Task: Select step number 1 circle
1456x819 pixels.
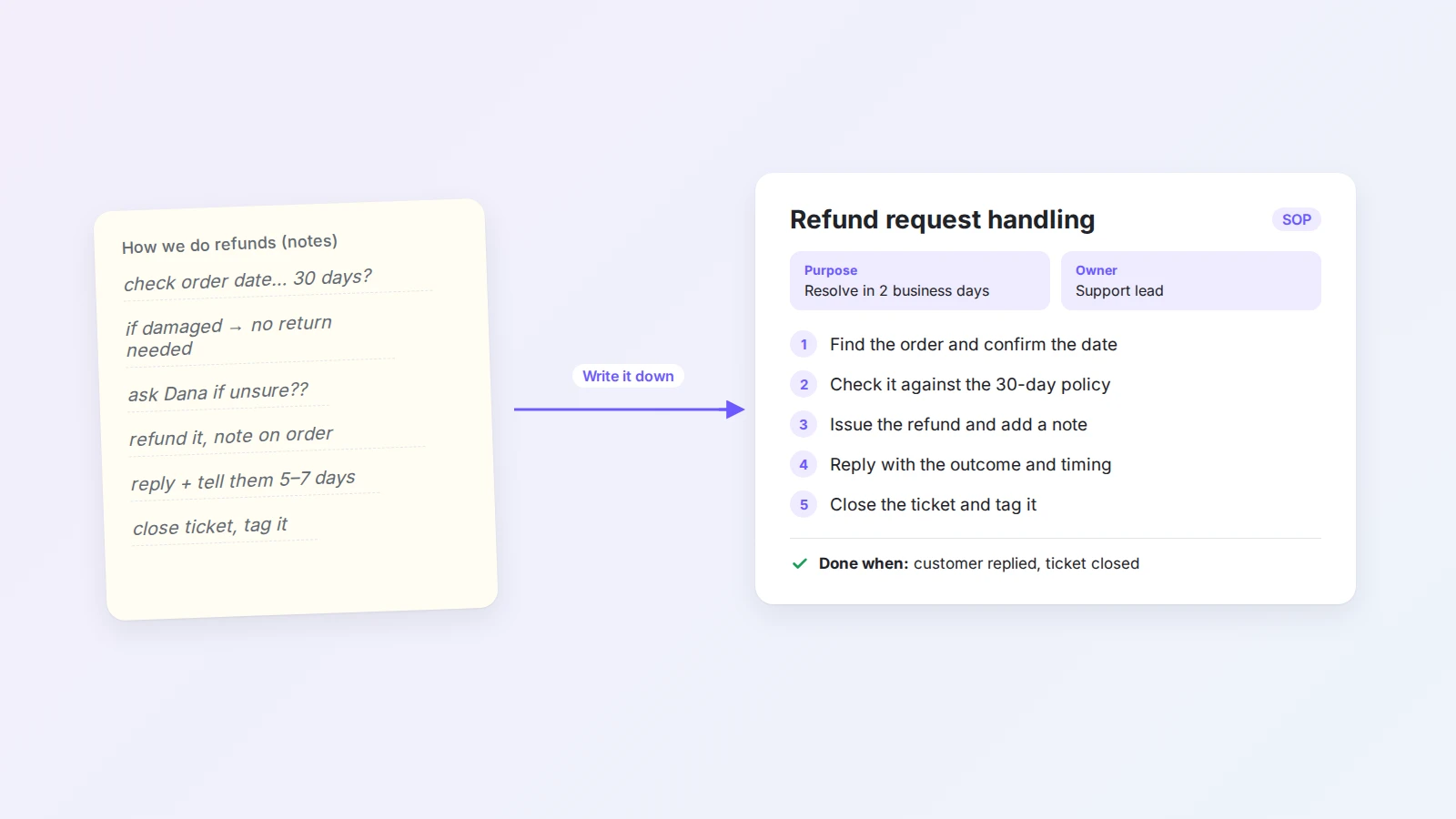Action: (x=804, y=344)
